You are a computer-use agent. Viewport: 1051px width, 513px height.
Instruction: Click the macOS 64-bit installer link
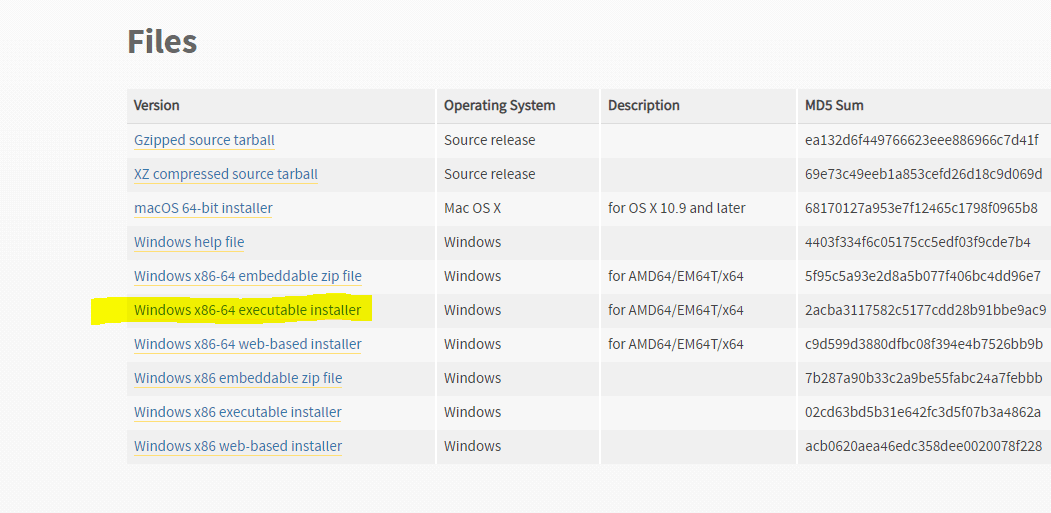[203, 208]
